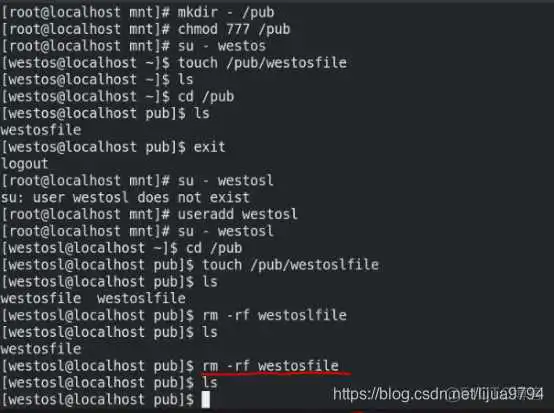Click the rm -rf westoslfile command

pyautogui.click(x=275, y=315)
